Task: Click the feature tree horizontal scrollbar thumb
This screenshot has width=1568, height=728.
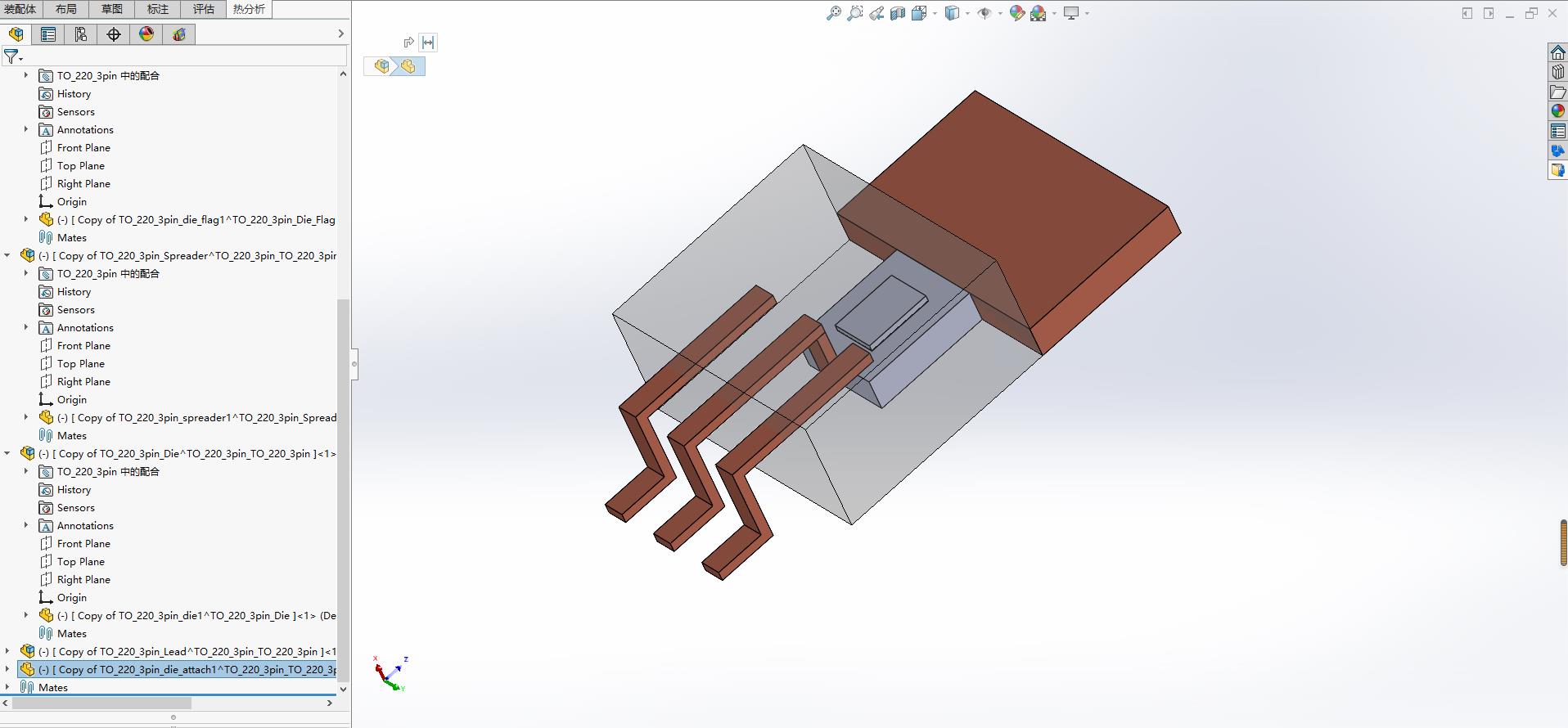Action: pos(101,703)
